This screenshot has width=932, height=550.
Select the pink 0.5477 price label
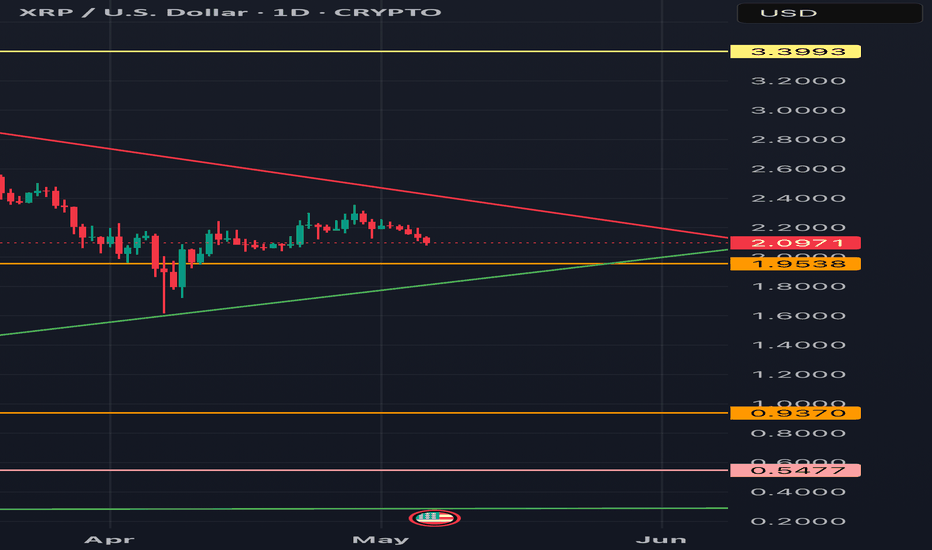coord(795,470)
